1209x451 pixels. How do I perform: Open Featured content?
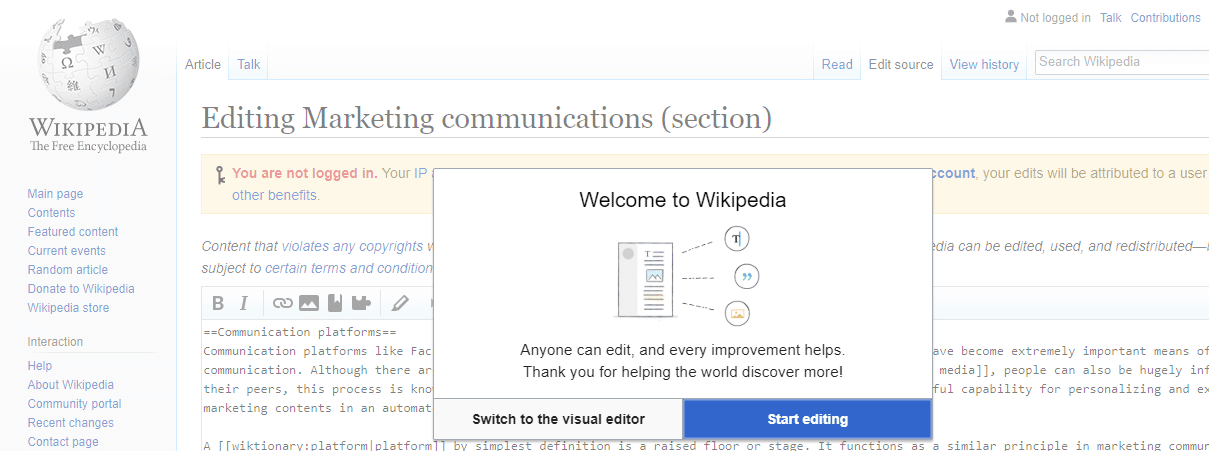pos(73,232)
